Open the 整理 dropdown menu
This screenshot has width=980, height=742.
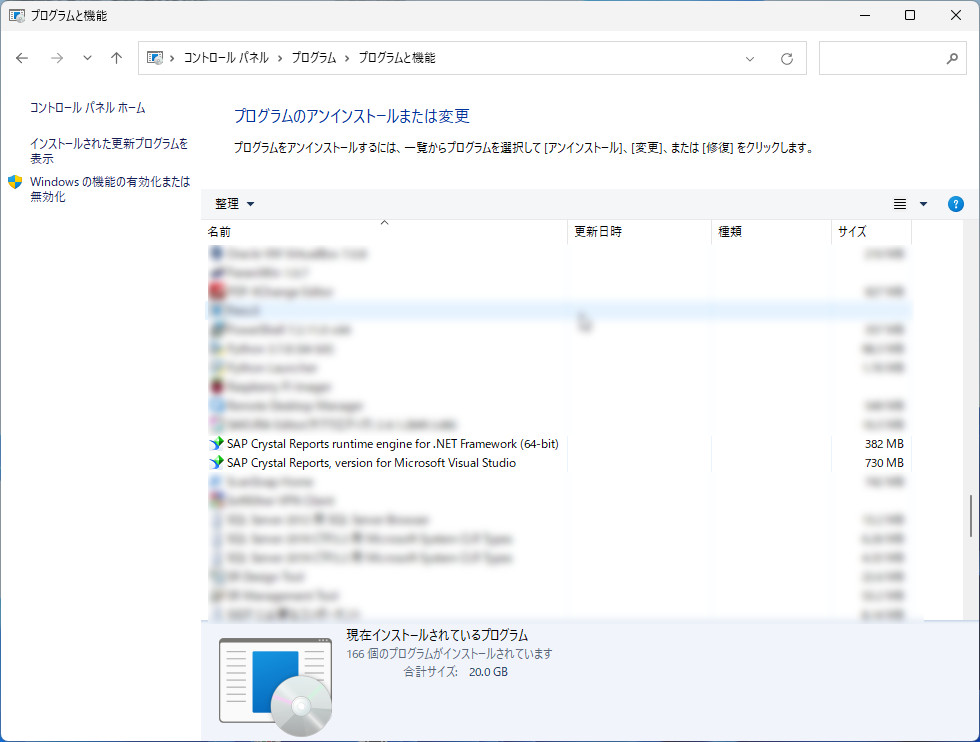point(235,204)
